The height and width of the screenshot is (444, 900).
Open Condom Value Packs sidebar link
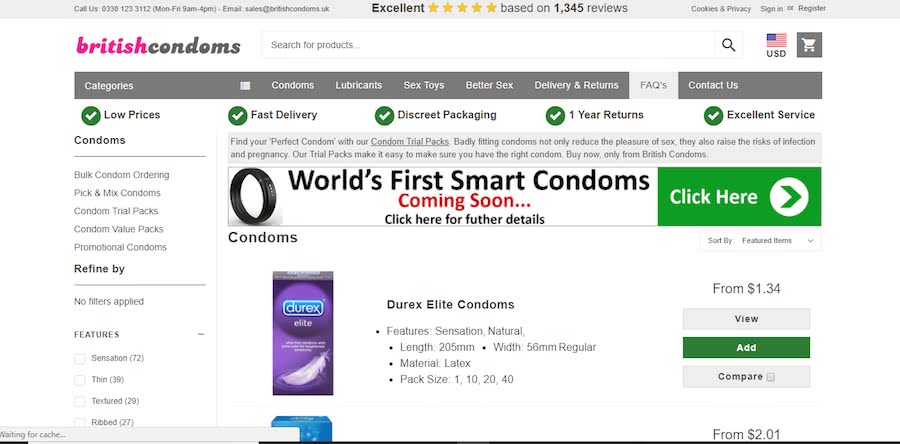point(119,229)
